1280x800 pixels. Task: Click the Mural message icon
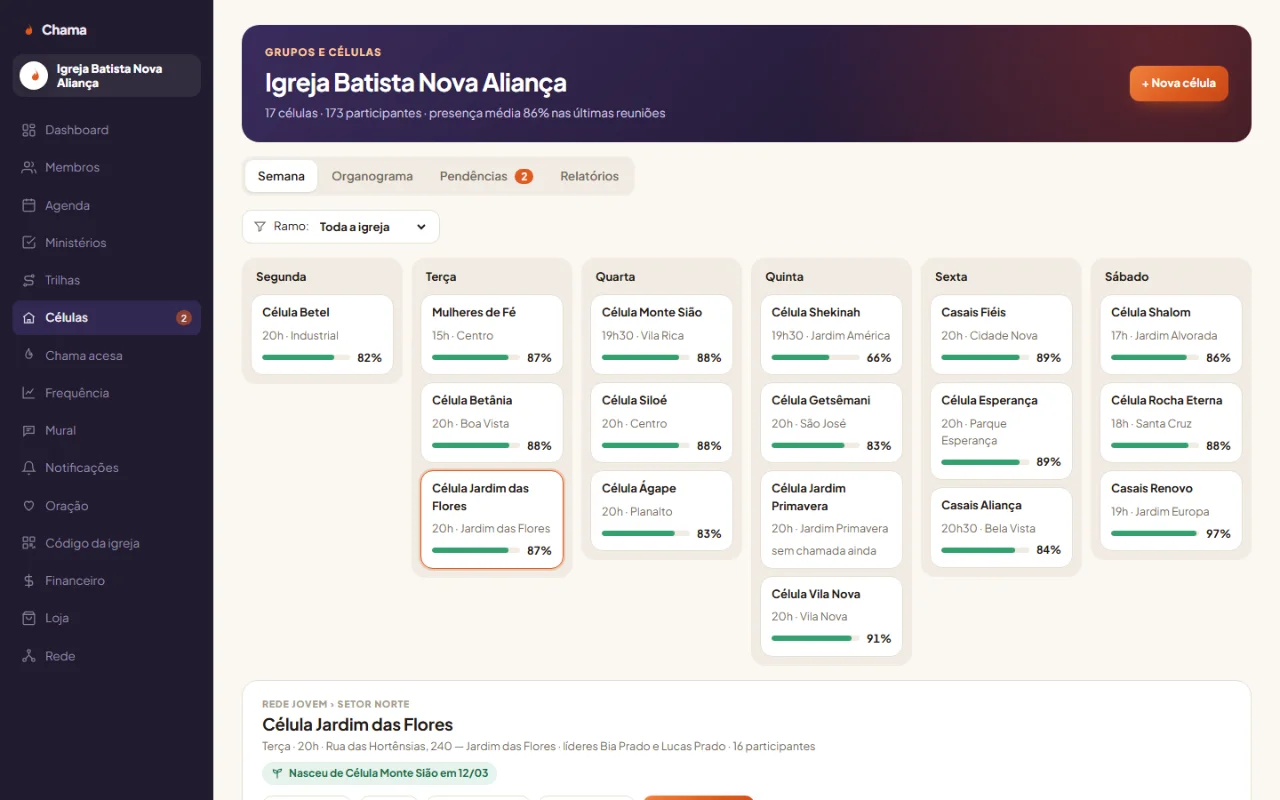tap(28, 431)
